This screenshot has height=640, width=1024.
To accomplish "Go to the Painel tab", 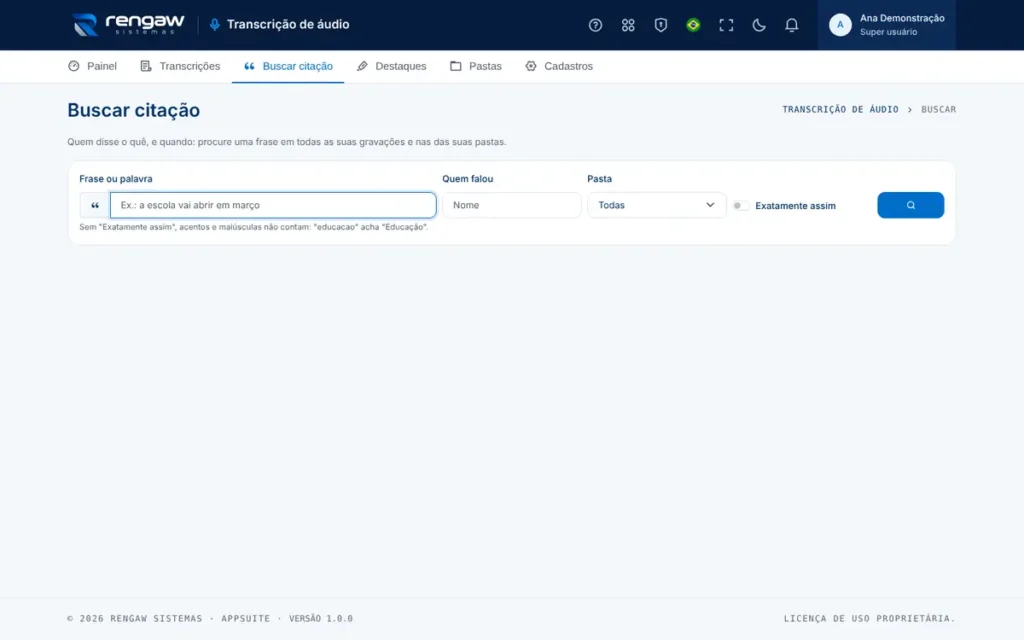I will tap(92, 66).
